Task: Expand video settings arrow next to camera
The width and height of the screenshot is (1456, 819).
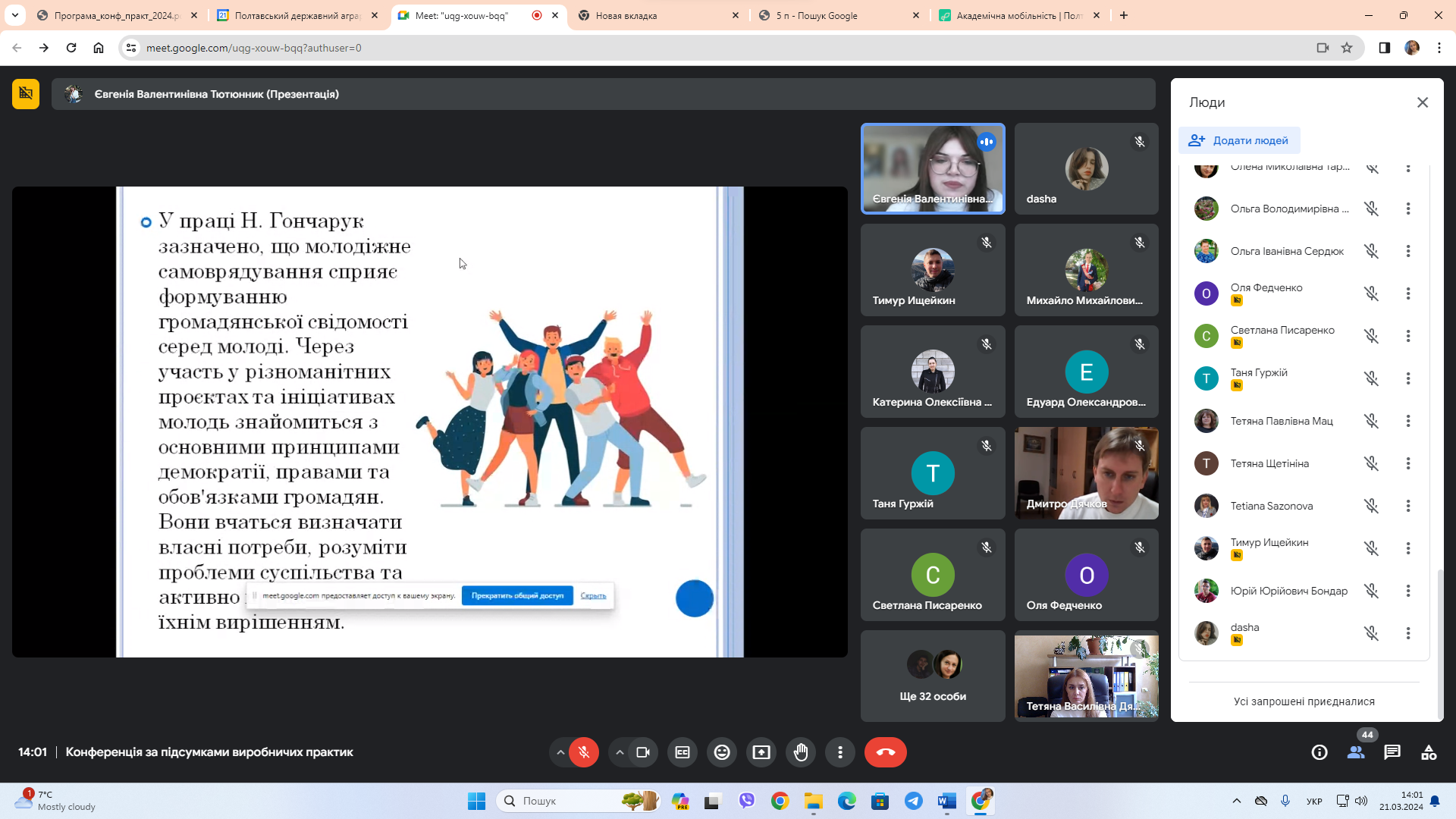Action: 620,752
